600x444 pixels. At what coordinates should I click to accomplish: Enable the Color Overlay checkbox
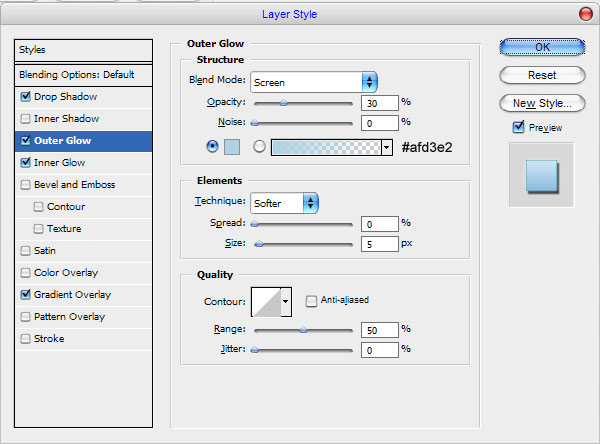(x=26, y=273)
